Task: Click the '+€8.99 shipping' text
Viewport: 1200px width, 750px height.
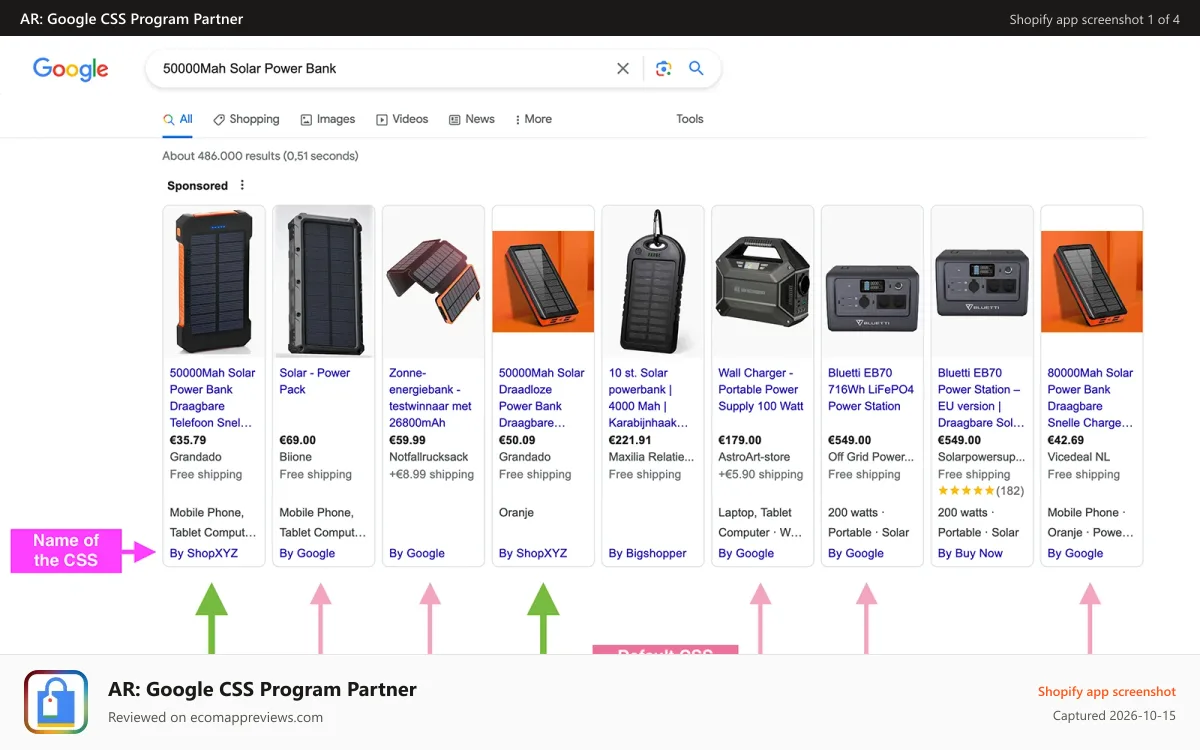Action: (x=431, y=474)
